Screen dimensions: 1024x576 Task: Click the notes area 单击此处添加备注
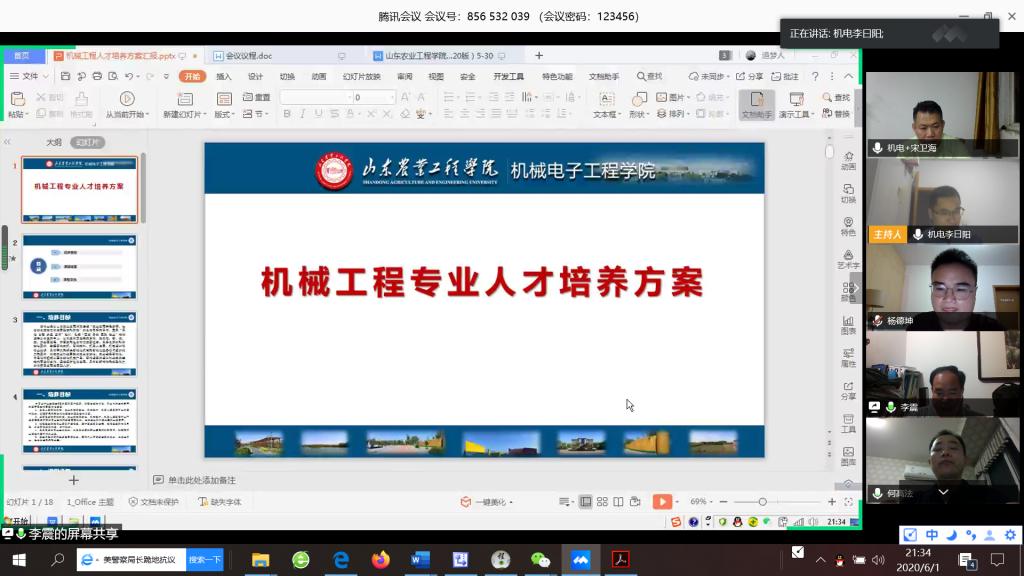(x=202, y=480)
